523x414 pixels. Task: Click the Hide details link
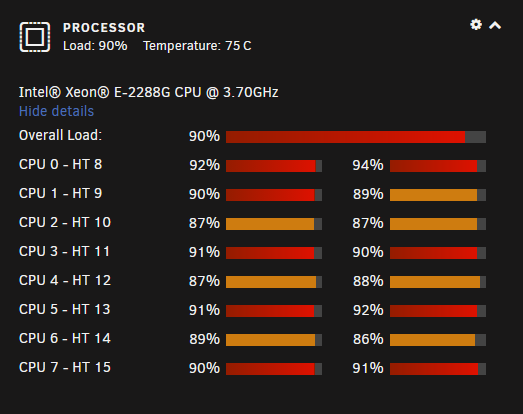56,111
